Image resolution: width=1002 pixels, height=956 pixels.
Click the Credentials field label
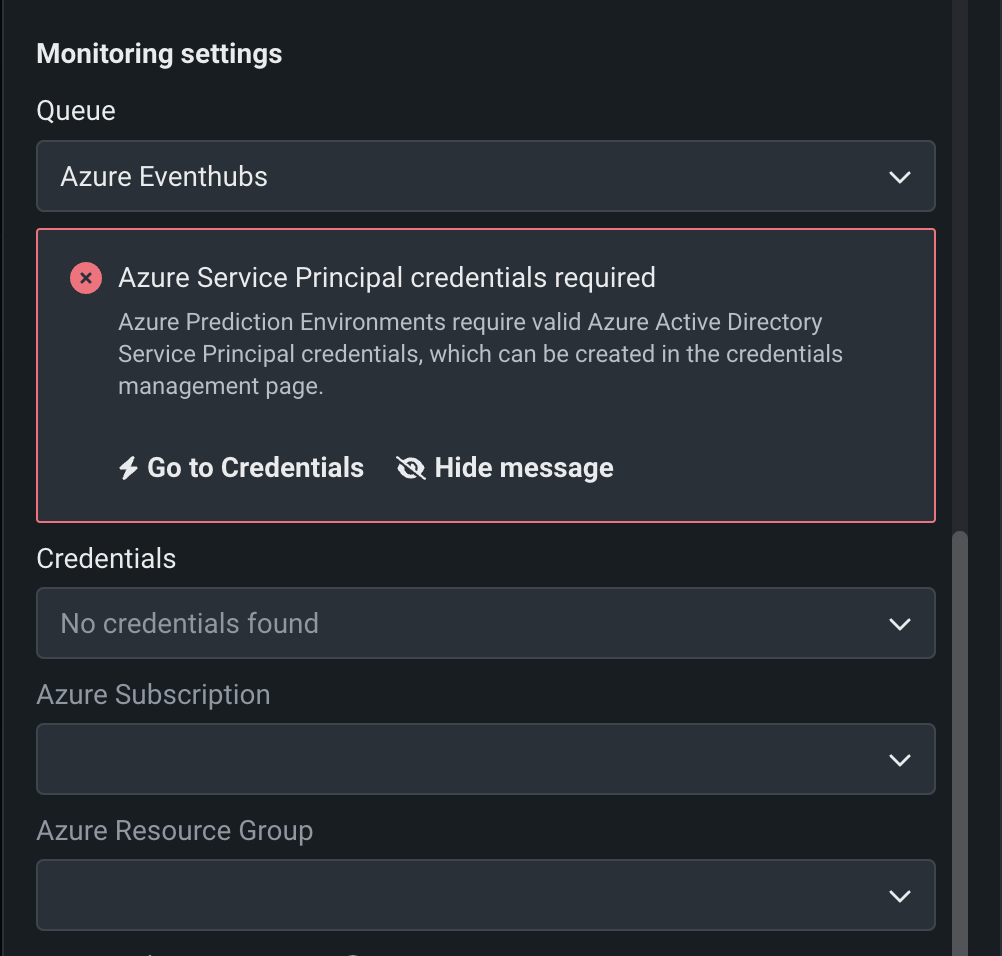pos(106,559)
